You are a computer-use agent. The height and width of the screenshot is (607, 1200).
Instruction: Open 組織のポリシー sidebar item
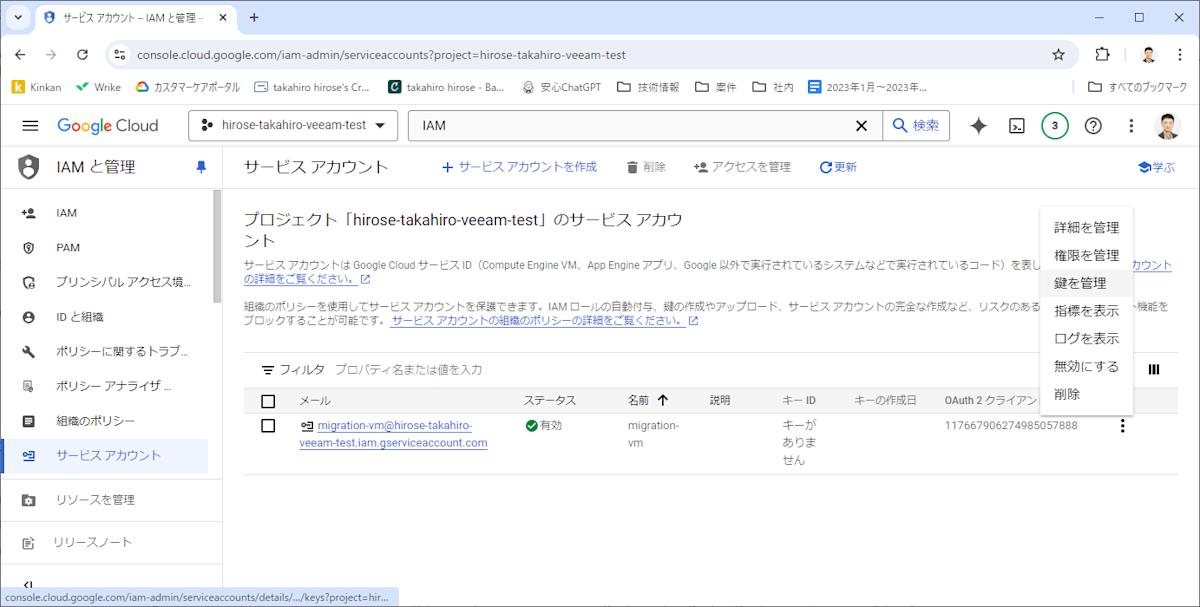pyautogui.click(x=105, y=421)
